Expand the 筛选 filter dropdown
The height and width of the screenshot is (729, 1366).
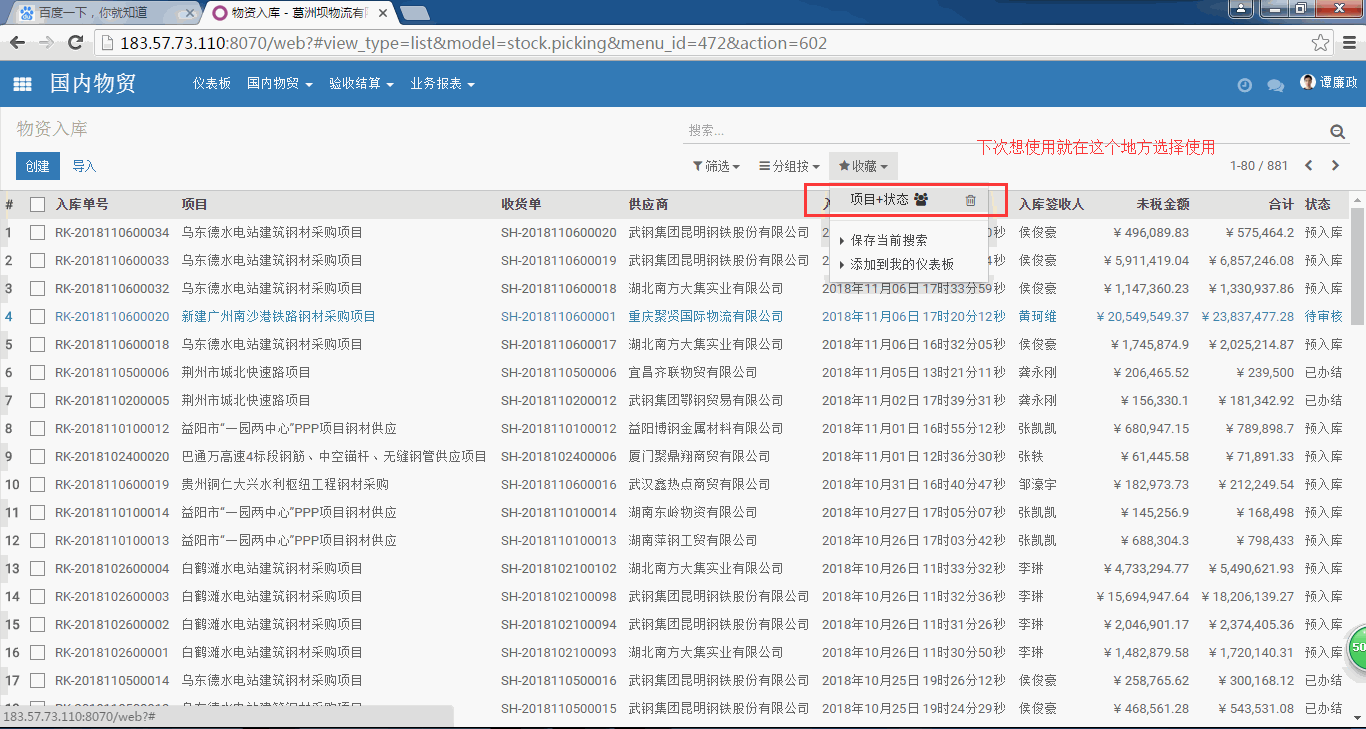pyautogui.click(x=716, y=166)
